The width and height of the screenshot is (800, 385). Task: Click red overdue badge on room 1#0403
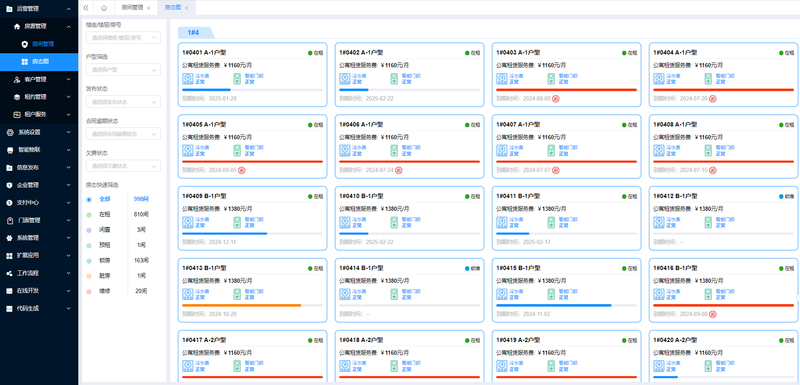point(556,98)
